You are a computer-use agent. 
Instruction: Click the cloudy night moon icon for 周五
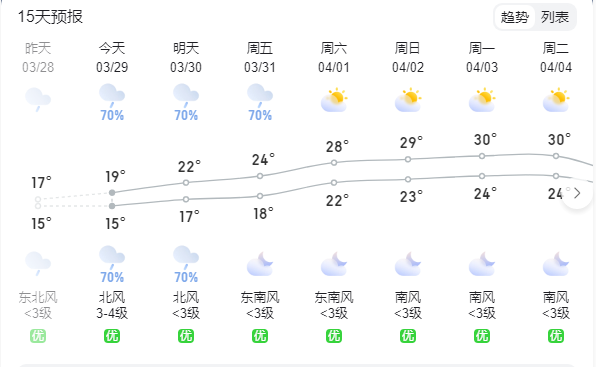tap(260, 264)
